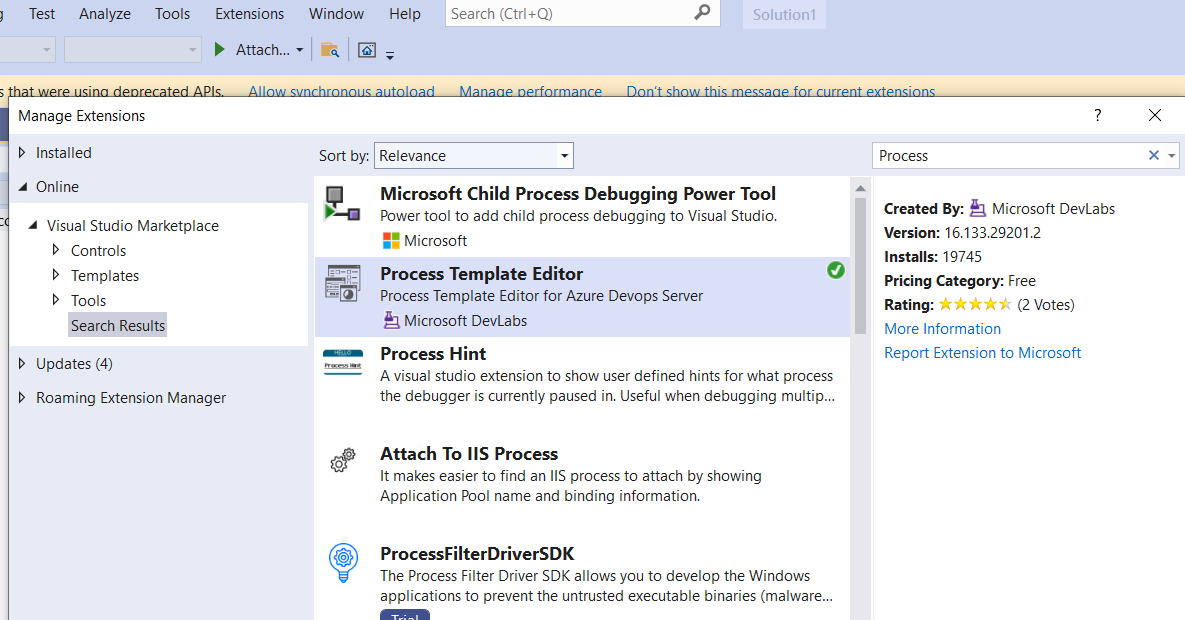Select Search Results in the tree
Viewport: 1185px width, 620px height.
tap(117, 325)
